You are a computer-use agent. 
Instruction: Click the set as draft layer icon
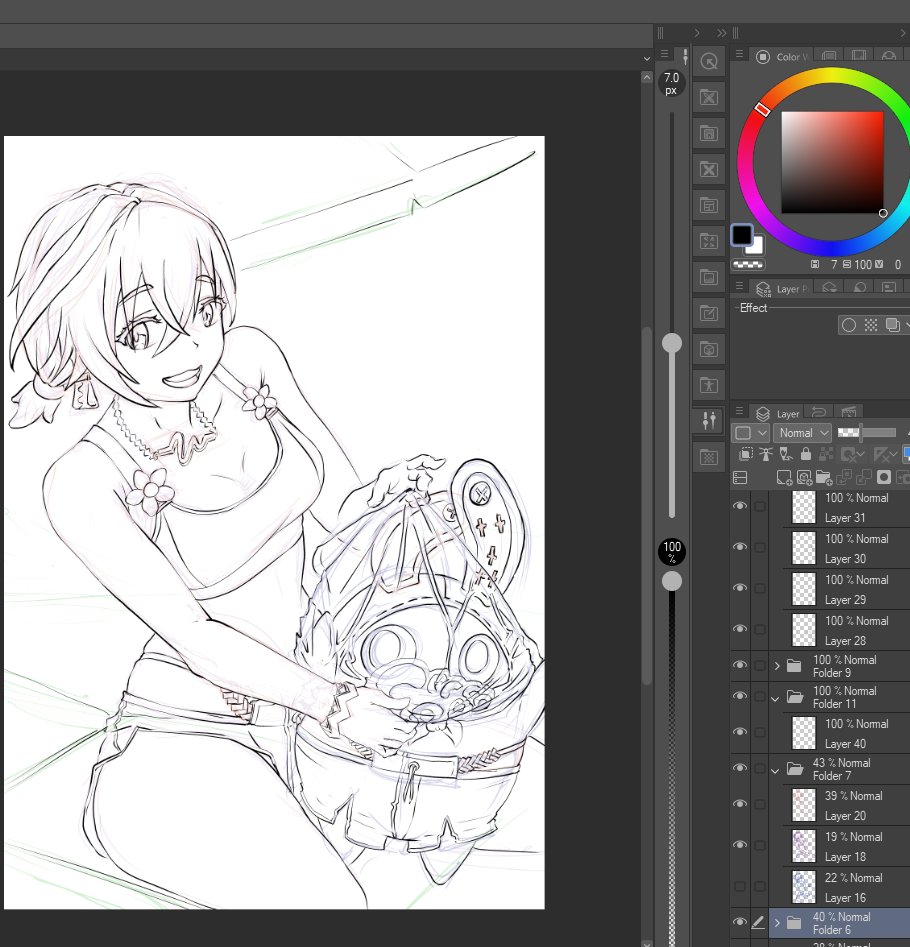[x=786, y=454]
